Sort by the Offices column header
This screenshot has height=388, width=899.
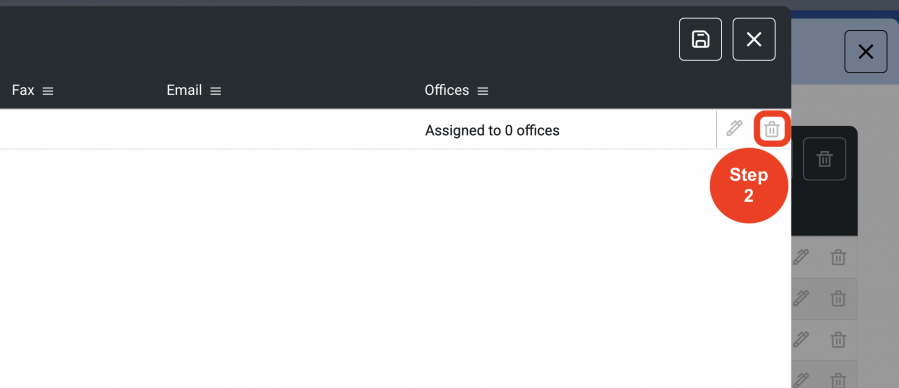click(x=447, y=91)
